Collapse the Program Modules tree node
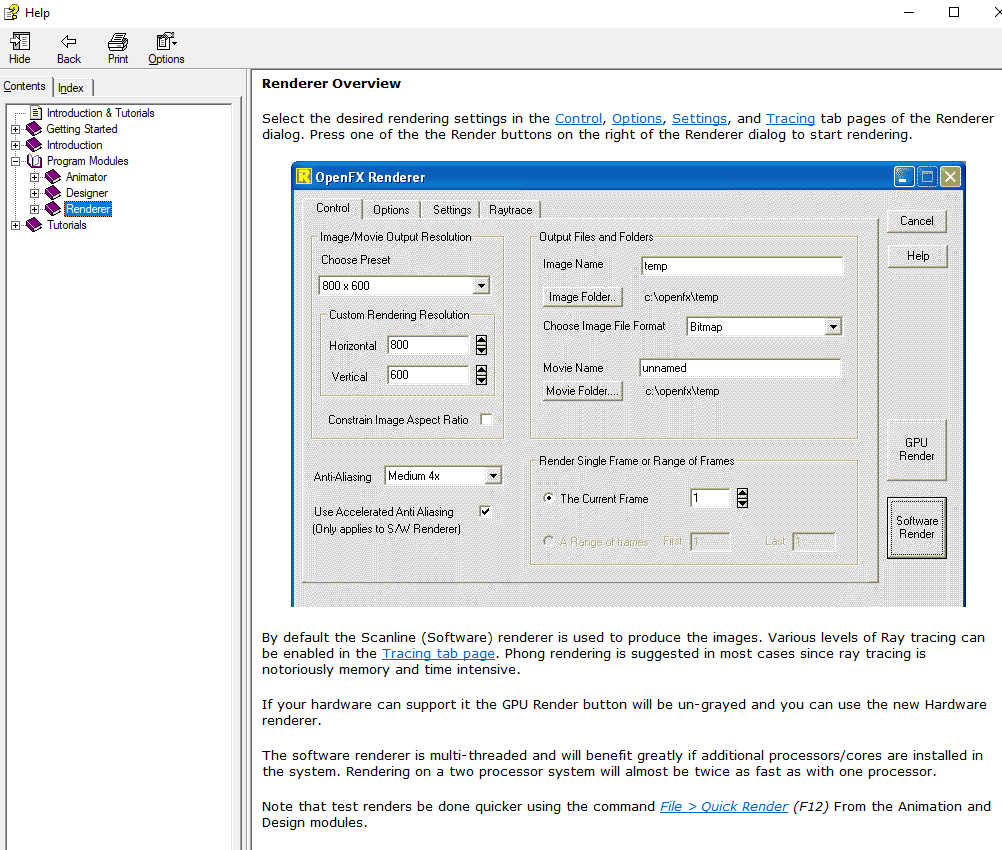 coord(15,161)
